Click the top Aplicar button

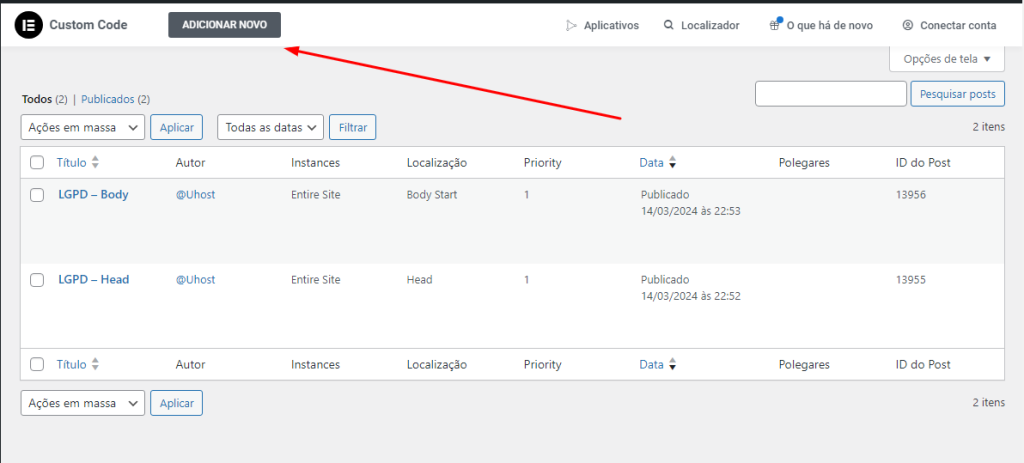176,127
